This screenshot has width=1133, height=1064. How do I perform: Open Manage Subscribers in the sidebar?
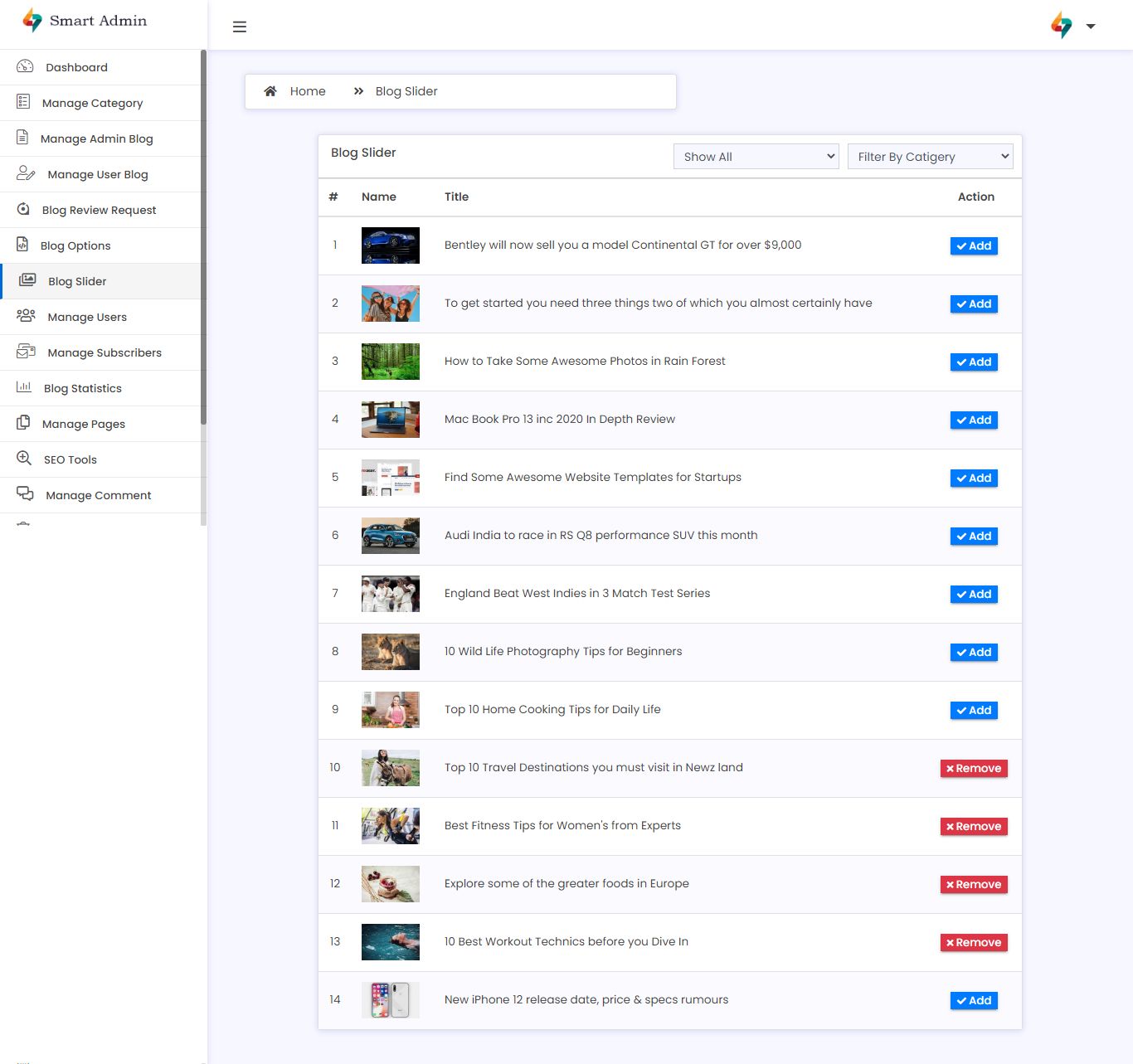(x=105, y=352)
